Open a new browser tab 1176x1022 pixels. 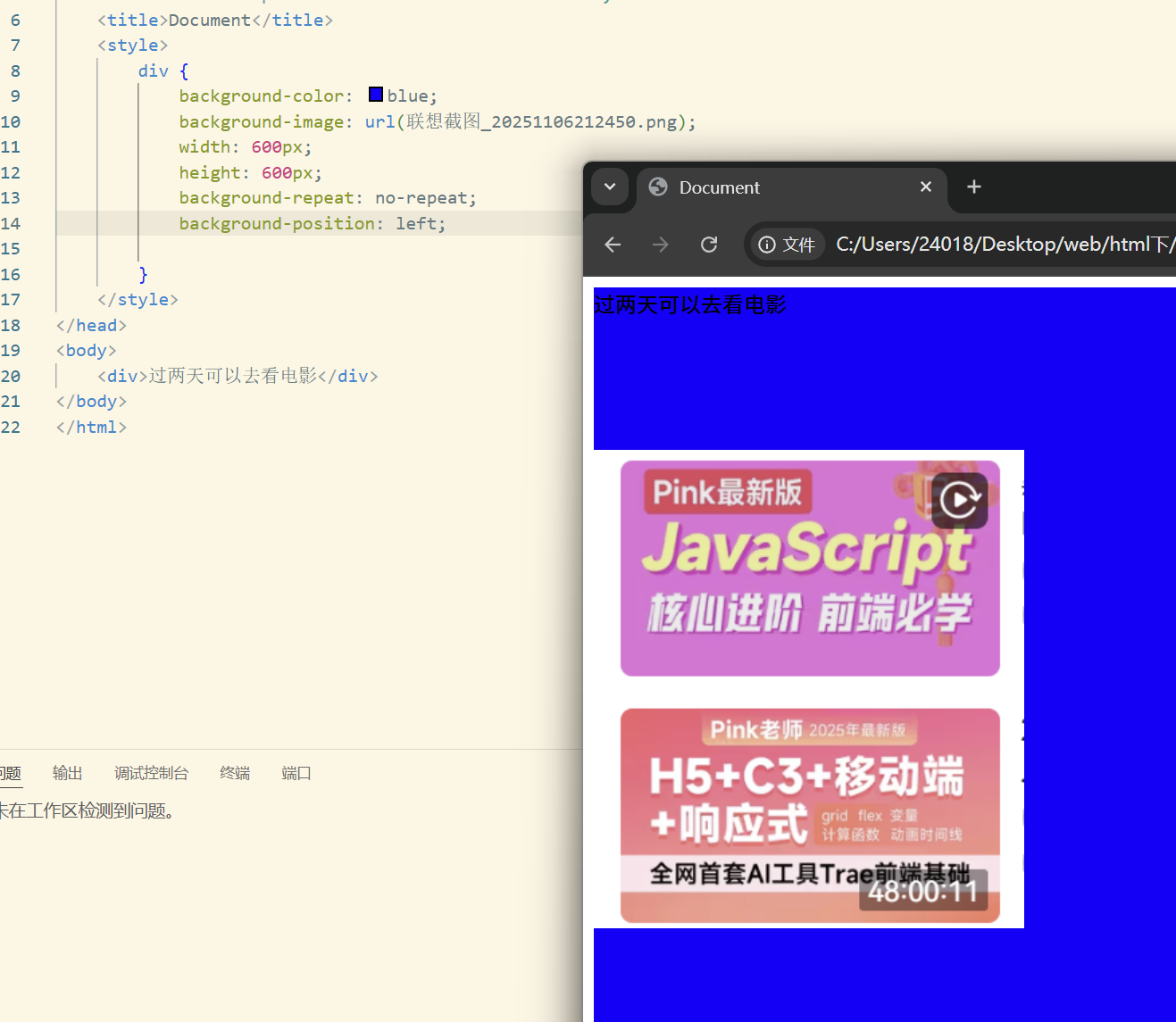[x=974, y=187]
